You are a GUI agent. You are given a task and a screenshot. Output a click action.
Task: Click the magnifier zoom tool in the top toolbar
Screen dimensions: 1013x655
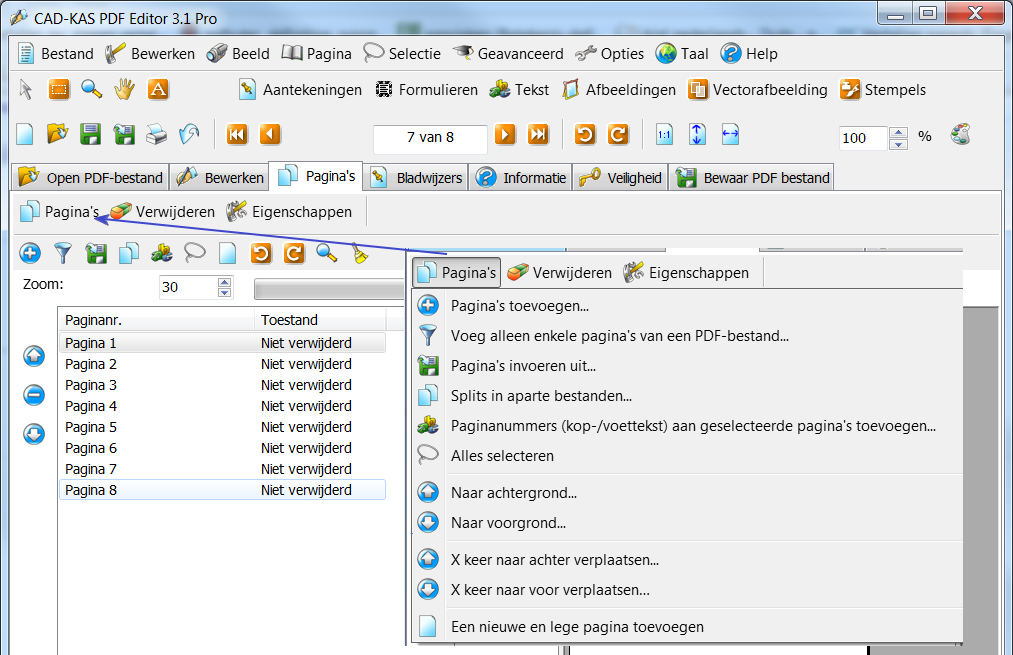(x=91, y=90)
